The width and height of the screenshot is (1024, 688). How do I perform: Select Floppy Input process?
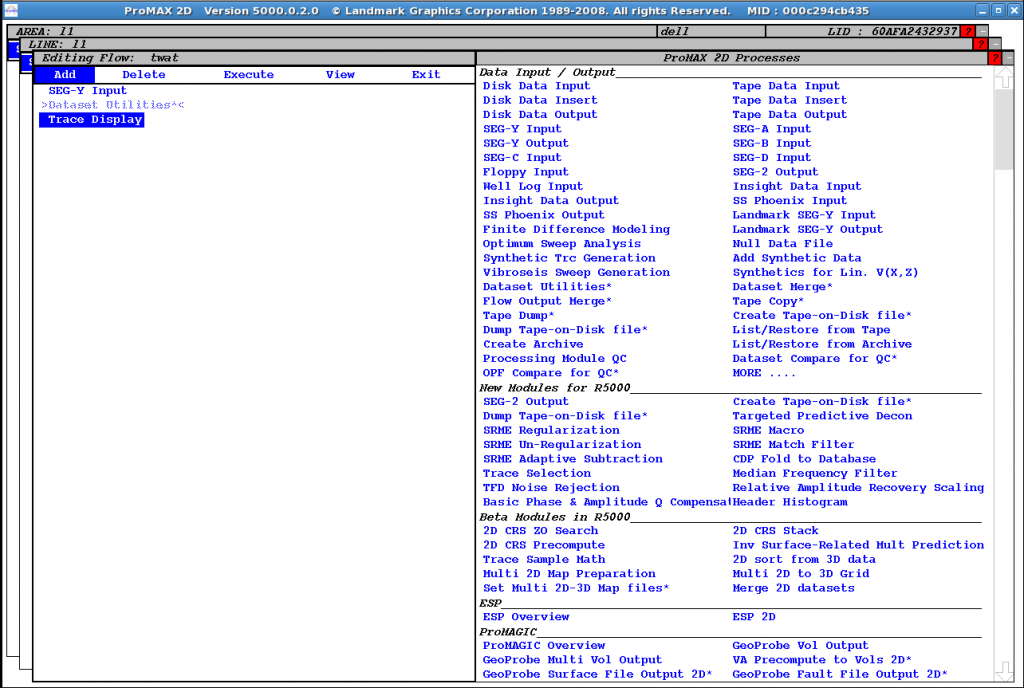(x=526, y=172)
